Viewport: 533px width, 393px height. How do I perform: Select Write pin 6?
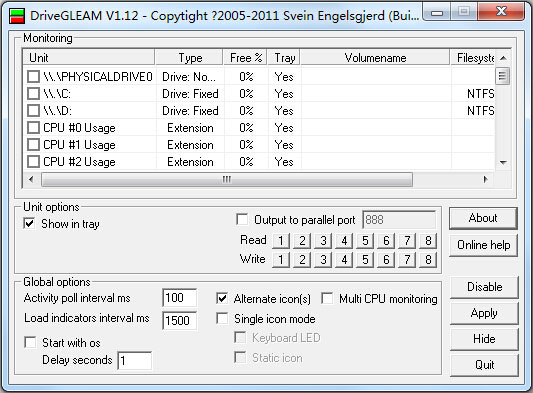click(386, 260)
